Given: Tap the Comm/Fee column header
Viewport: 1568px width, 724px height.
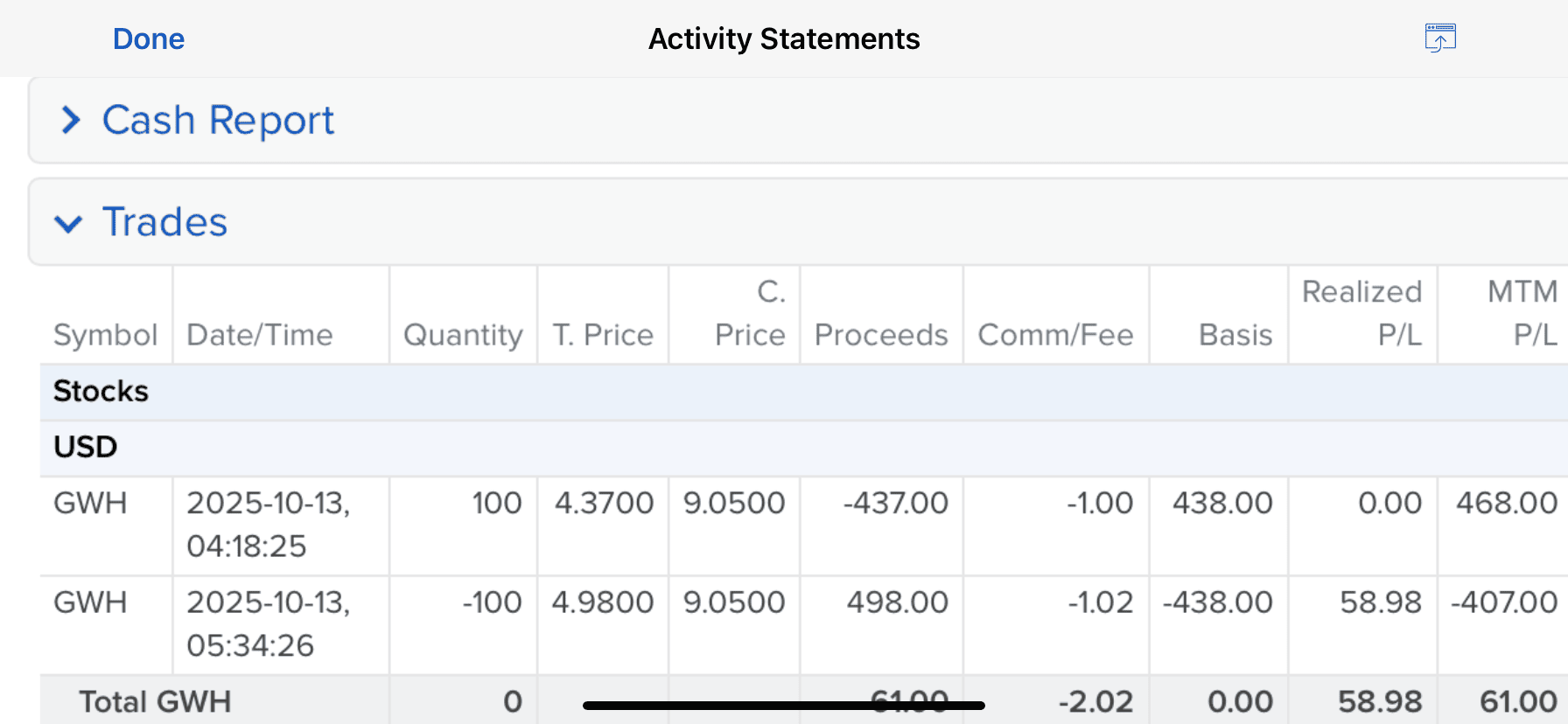Looking at the screenshot, I should [x=1055, y=335].
